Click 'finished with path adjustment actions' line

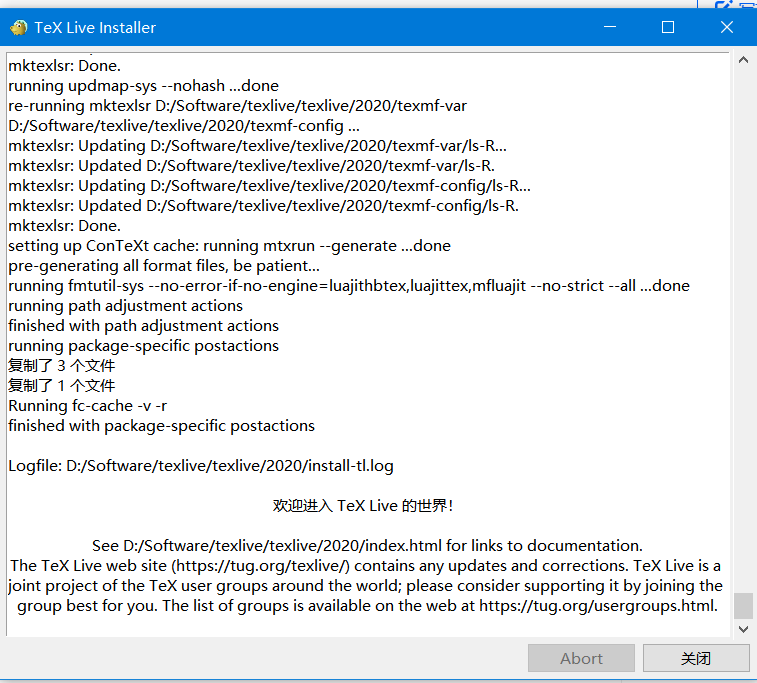click(x=143, y=326)
